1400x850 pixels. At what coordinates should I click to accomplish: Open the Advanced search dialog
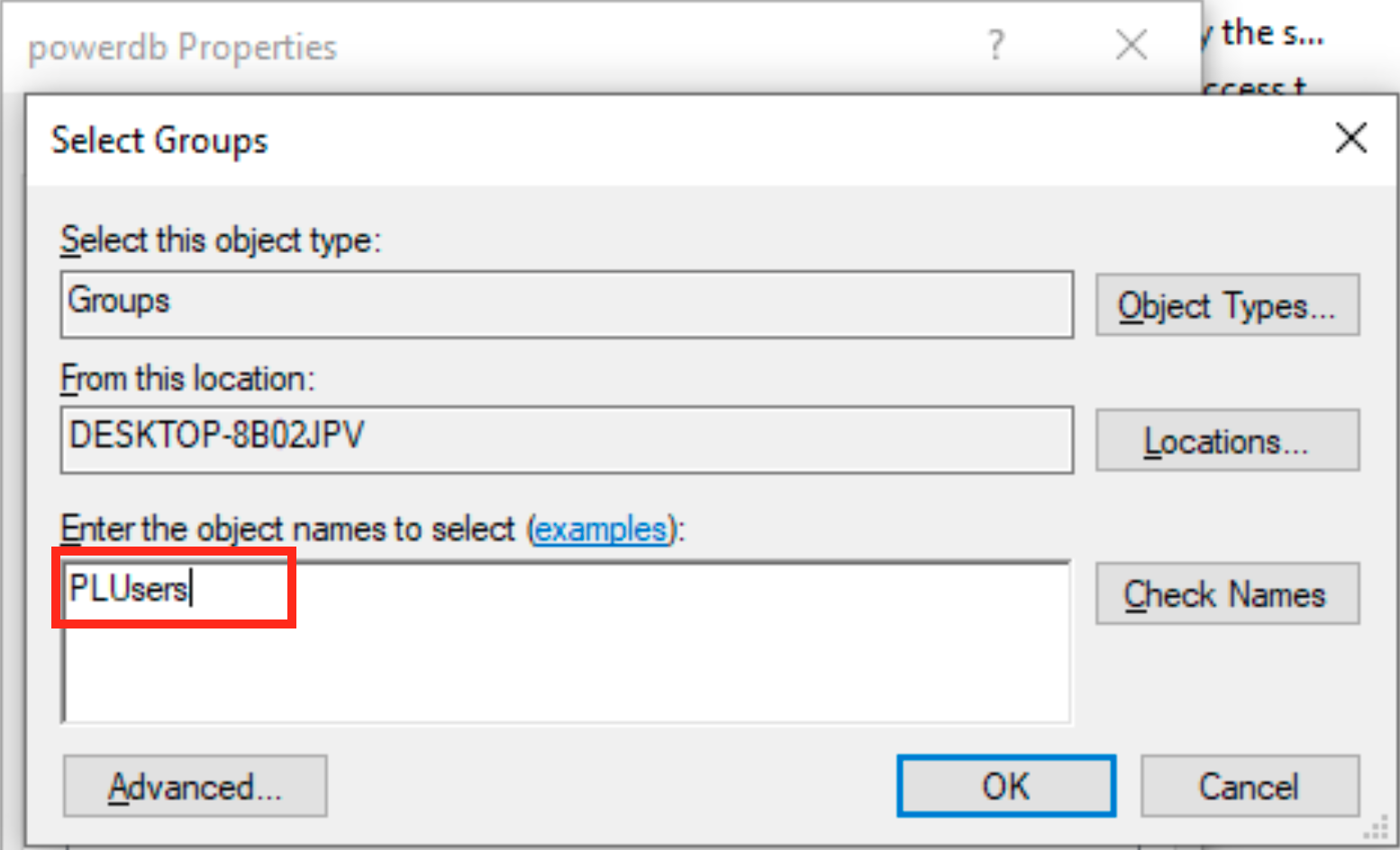(x=195, y=785)
